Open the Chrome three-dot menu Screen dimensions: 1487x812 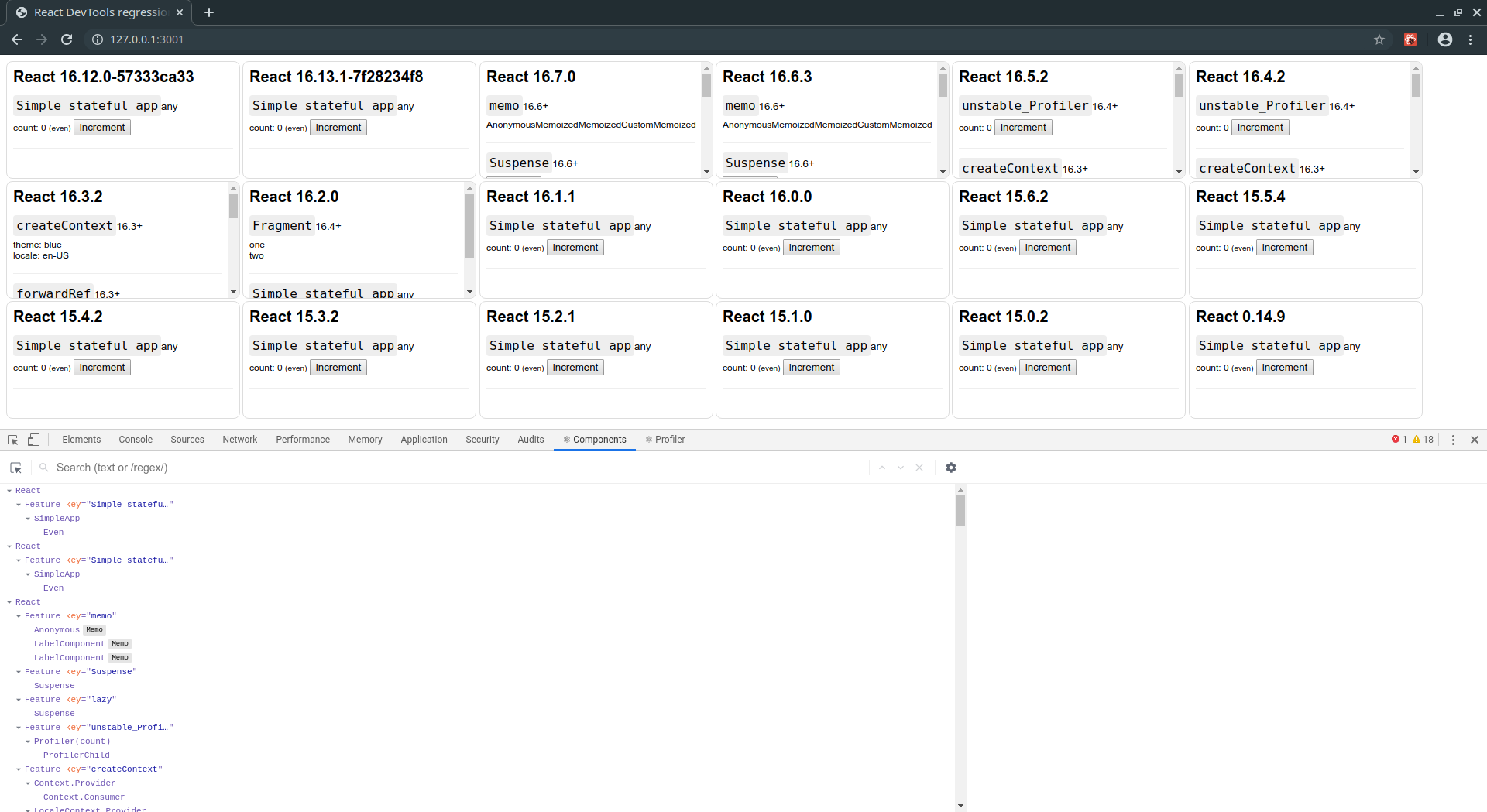point(1471,39)
